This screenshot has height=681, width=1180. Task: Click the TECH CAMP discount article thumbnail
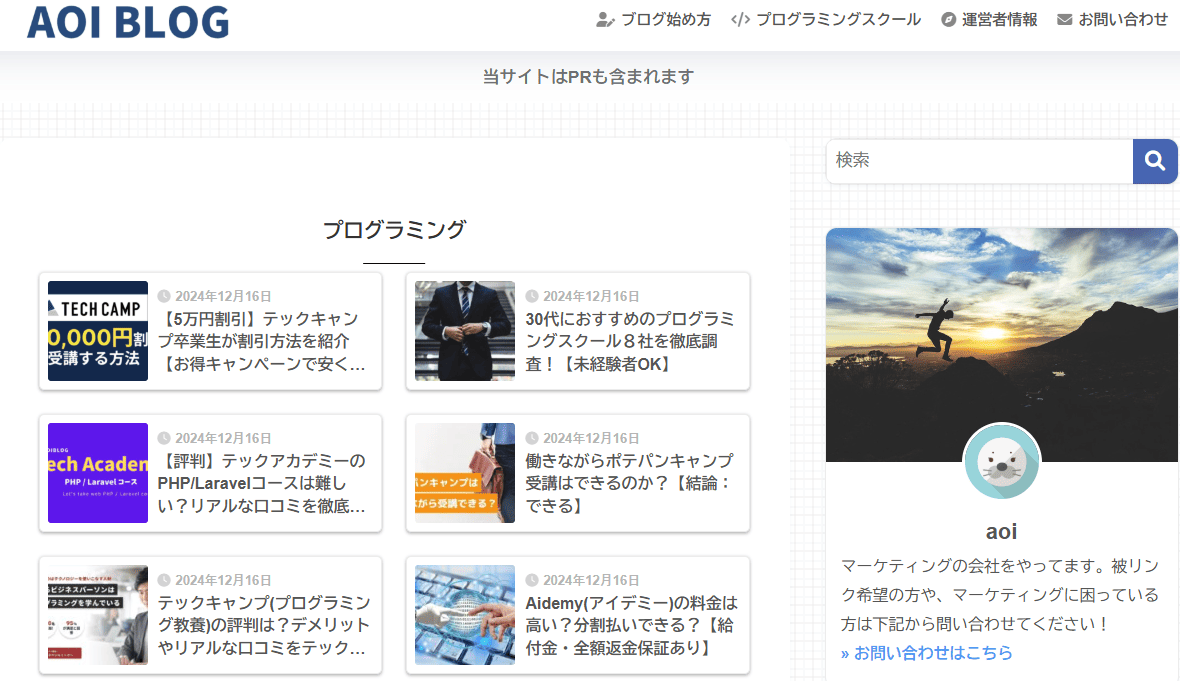tap(97, 331)
